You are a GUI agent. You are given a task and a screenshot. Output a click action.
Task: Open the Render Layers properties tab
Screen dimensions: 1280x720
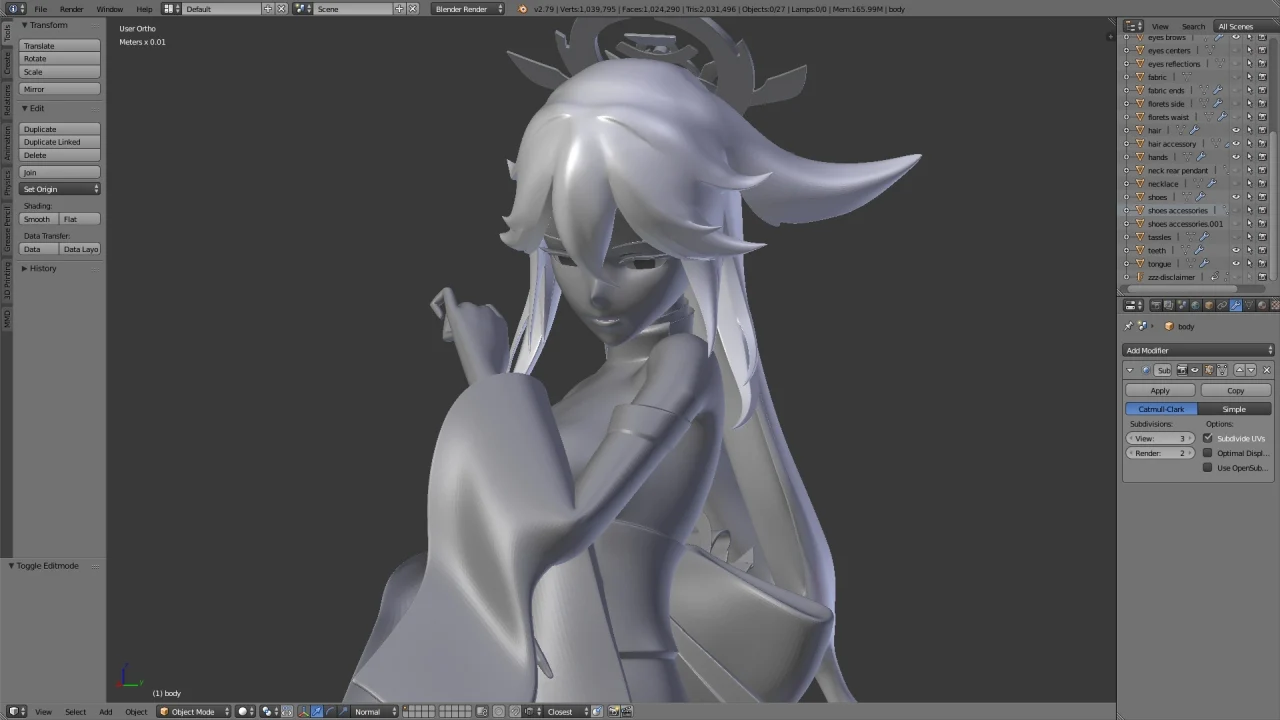click(1169, 305)
